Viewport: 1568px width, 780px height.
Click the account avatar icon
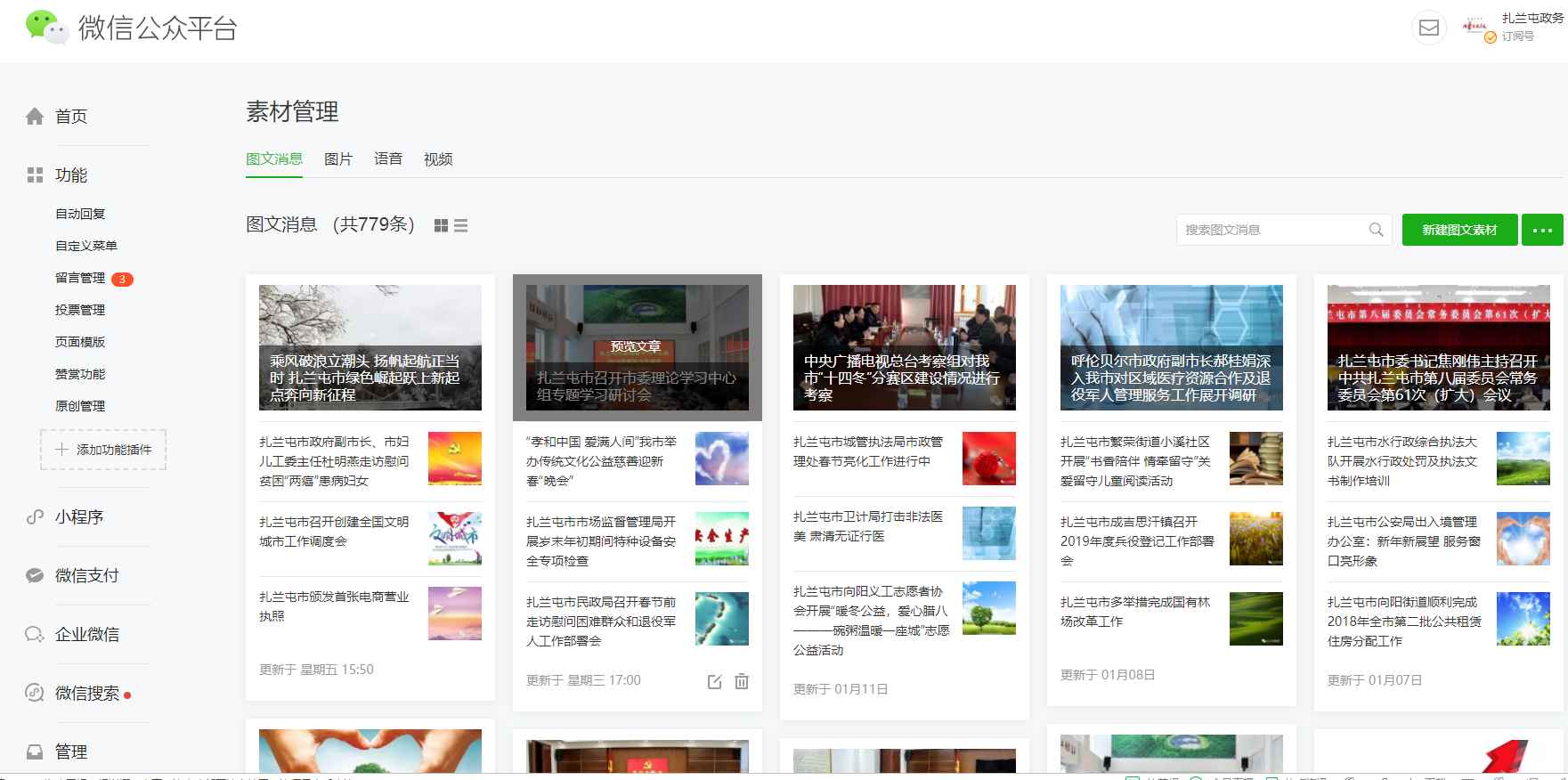tap(1476, 28)
